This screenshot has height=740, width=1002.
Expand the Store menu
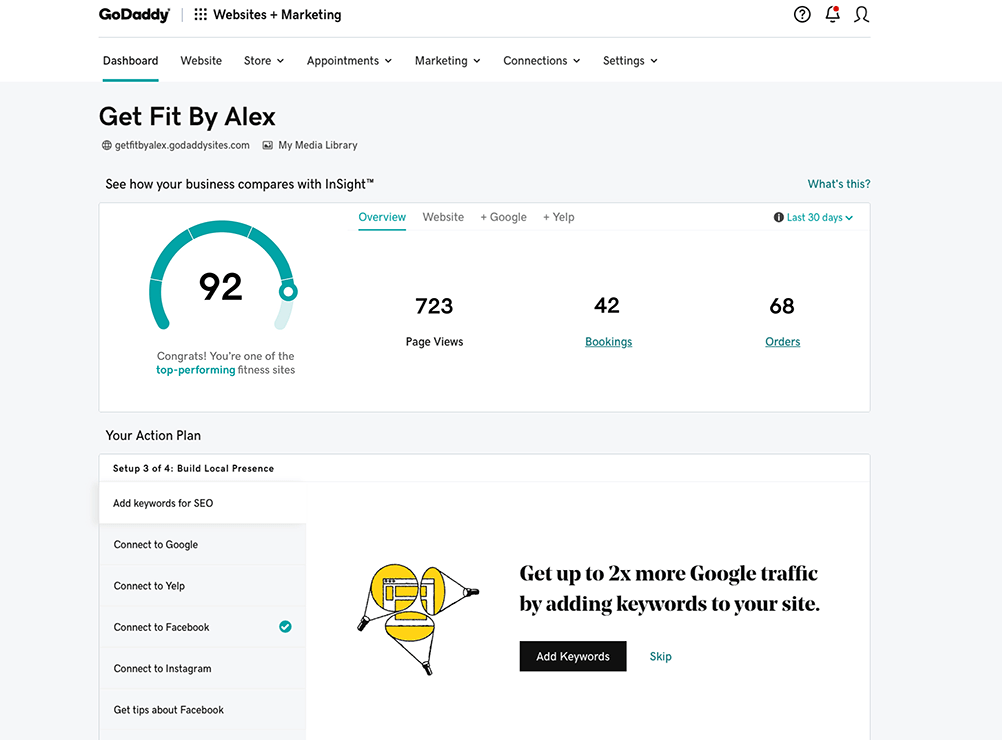pos(264,61)
